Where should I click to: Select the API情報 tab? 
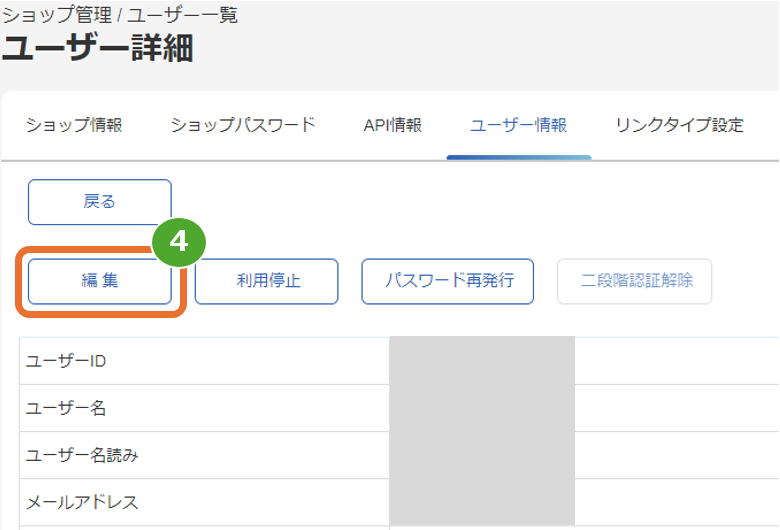tap(392, 125)
